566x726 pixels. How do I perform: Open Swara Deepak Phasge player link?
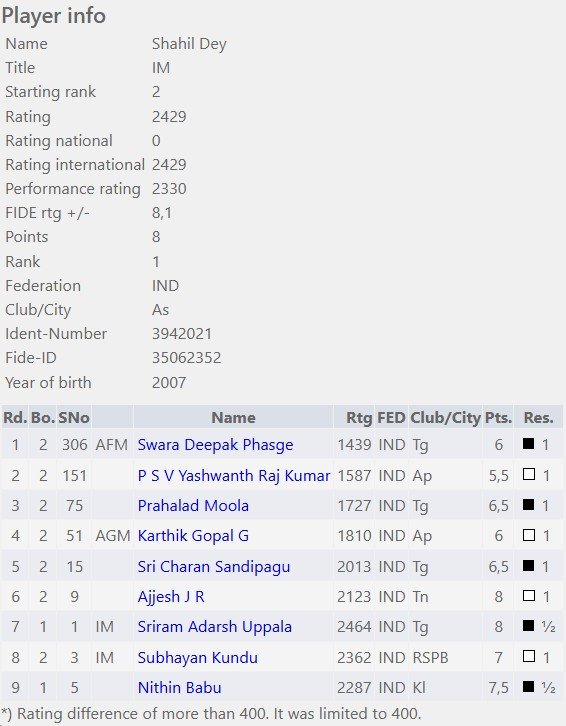click(215, 444)
